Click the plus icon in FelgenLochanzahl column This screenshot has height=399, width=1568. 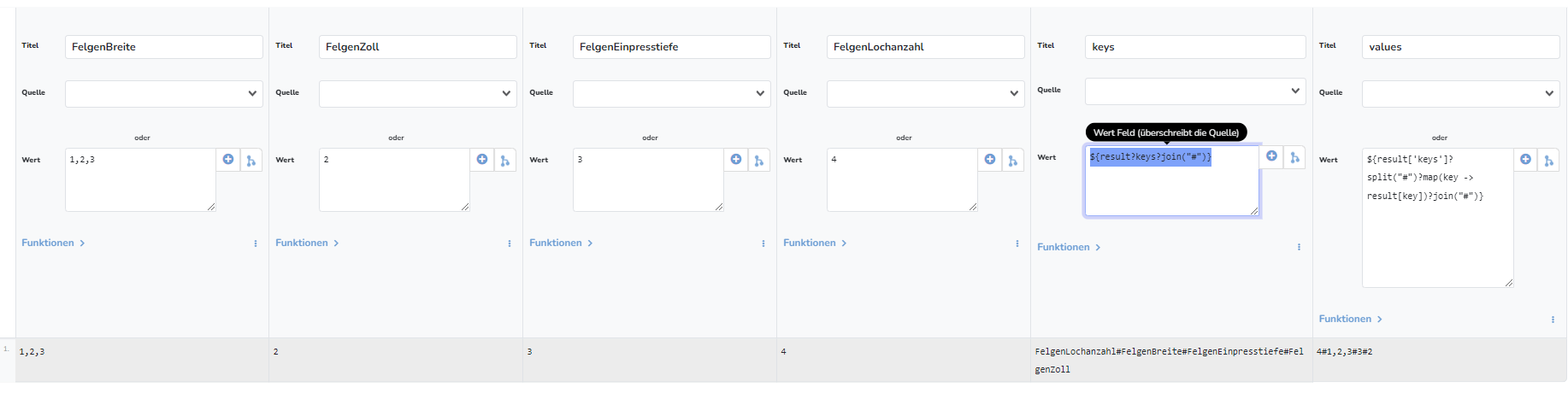coord(990,160)
